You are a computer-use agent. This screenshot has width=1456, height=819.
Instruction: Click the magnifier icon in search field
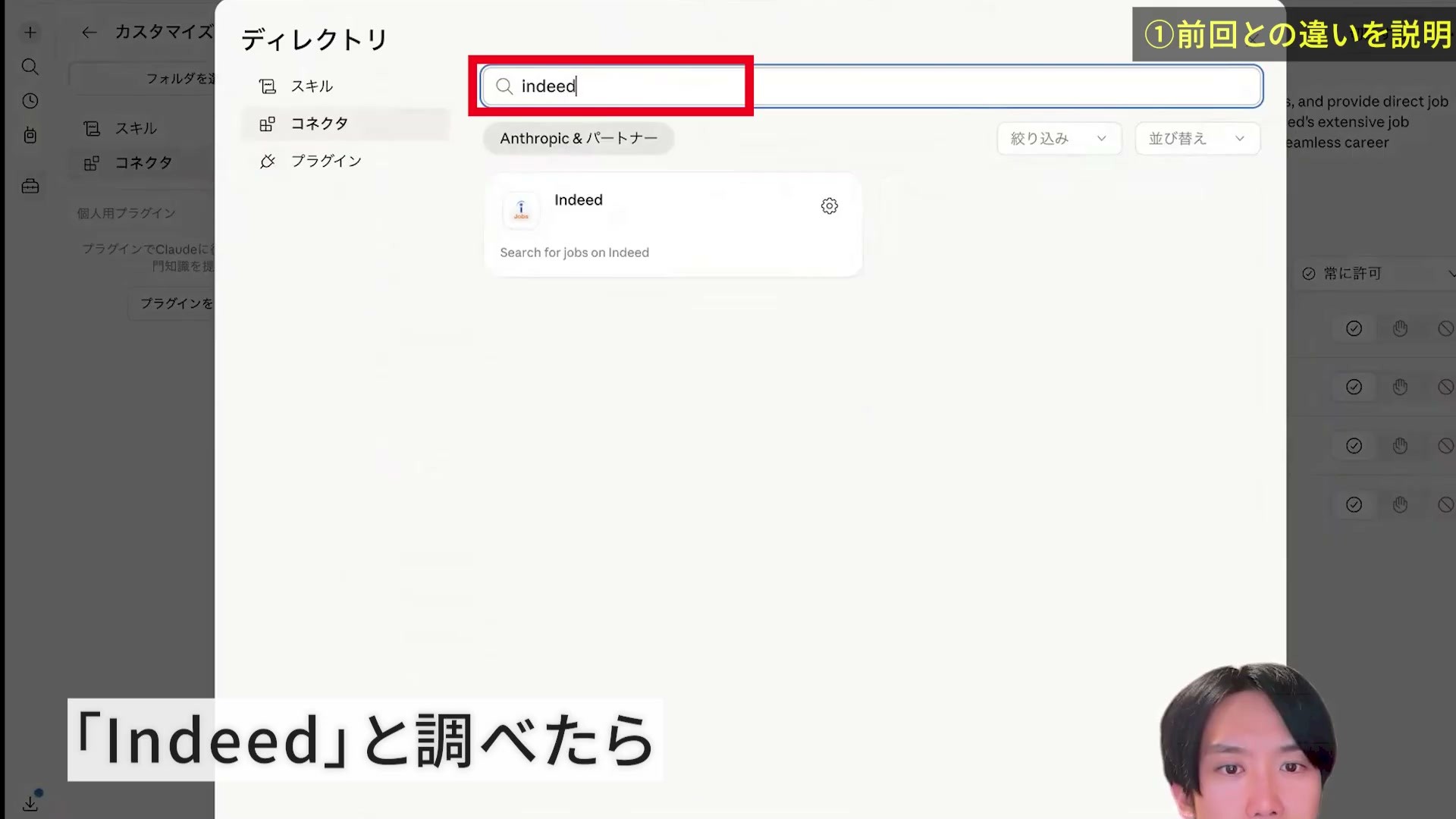click(x=504, y=86)
